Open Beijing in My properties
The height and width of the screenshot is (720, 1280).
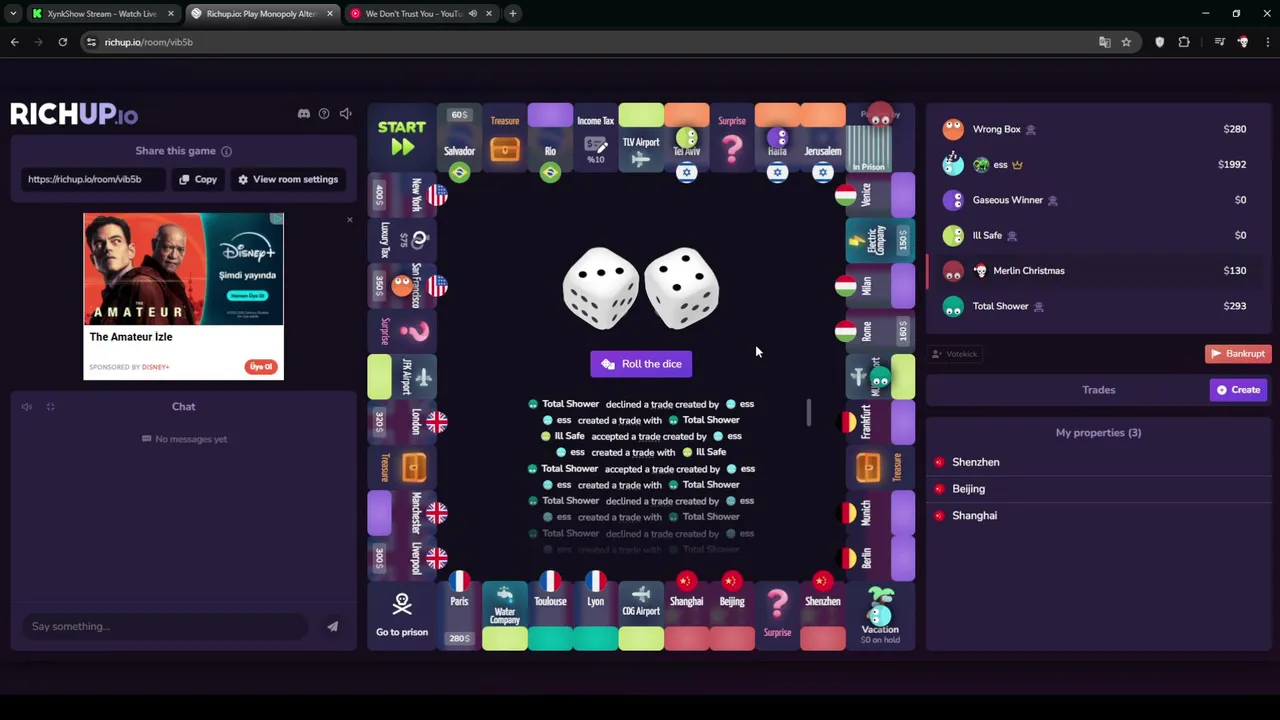pos(1097,489)
